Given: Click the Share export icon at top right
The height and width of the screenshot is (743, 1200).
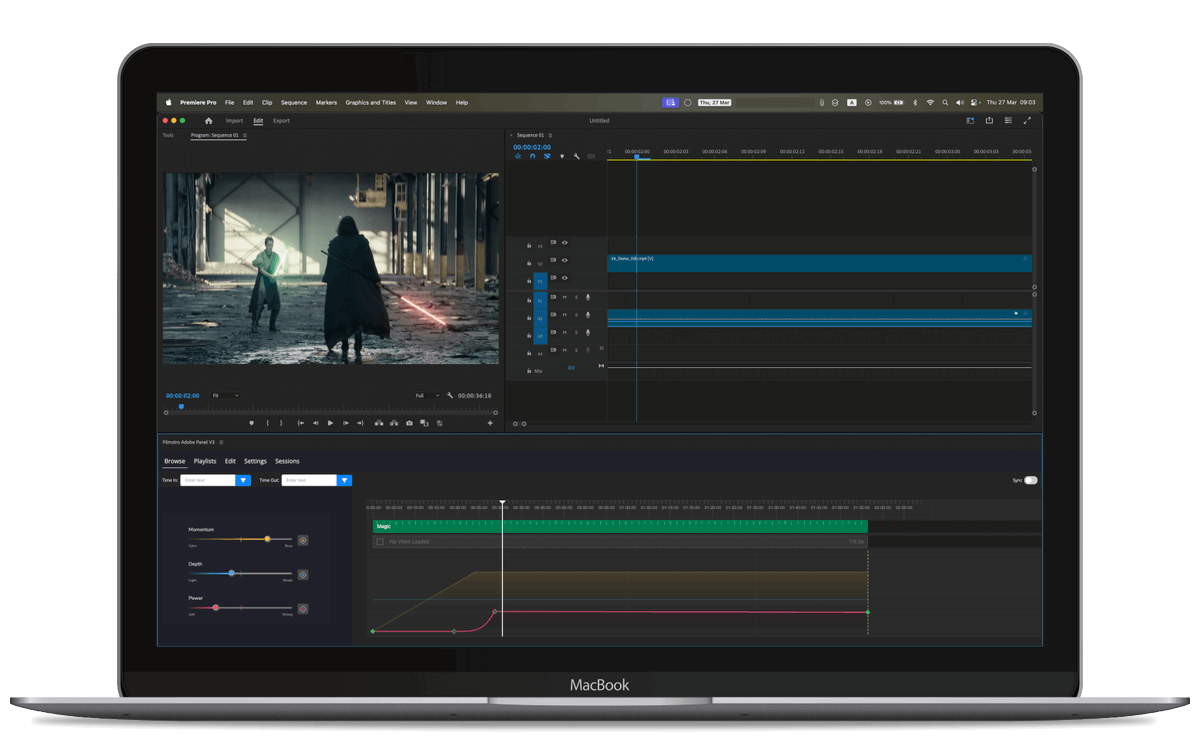Looking at the screenshot, I should pos(989,121).
